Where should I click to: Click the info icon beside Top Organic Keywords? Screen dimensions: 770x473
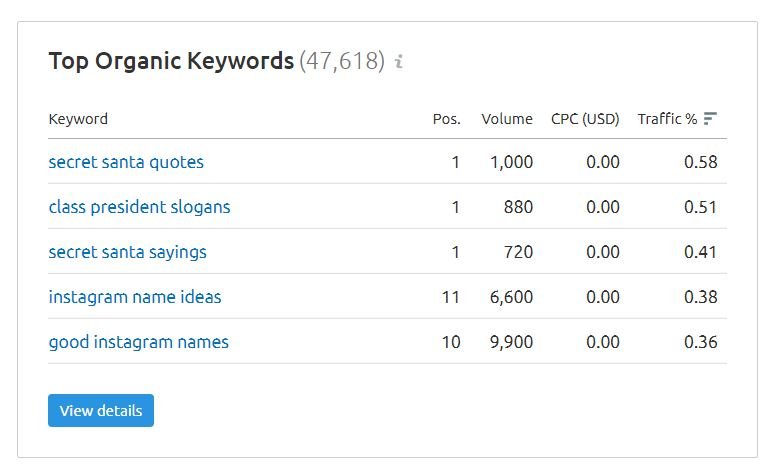(399, 61)
